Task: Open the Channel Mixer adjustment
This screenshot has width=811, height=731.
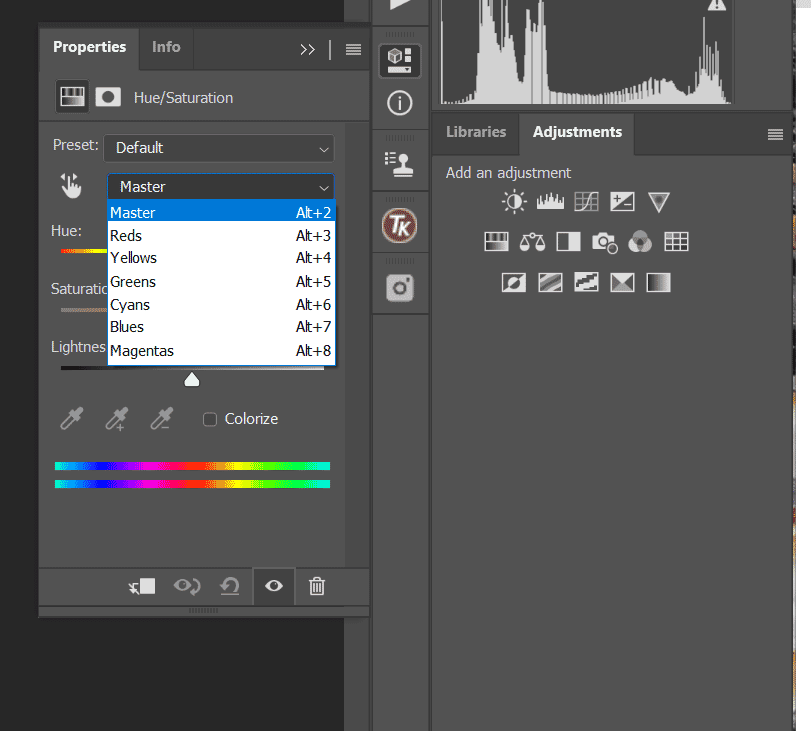Action: click(x=640, y=241)
